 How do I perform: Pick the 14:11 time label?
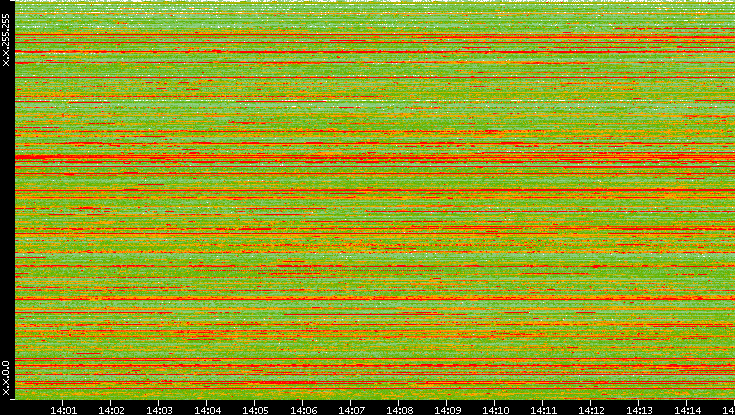coord(544,410)
